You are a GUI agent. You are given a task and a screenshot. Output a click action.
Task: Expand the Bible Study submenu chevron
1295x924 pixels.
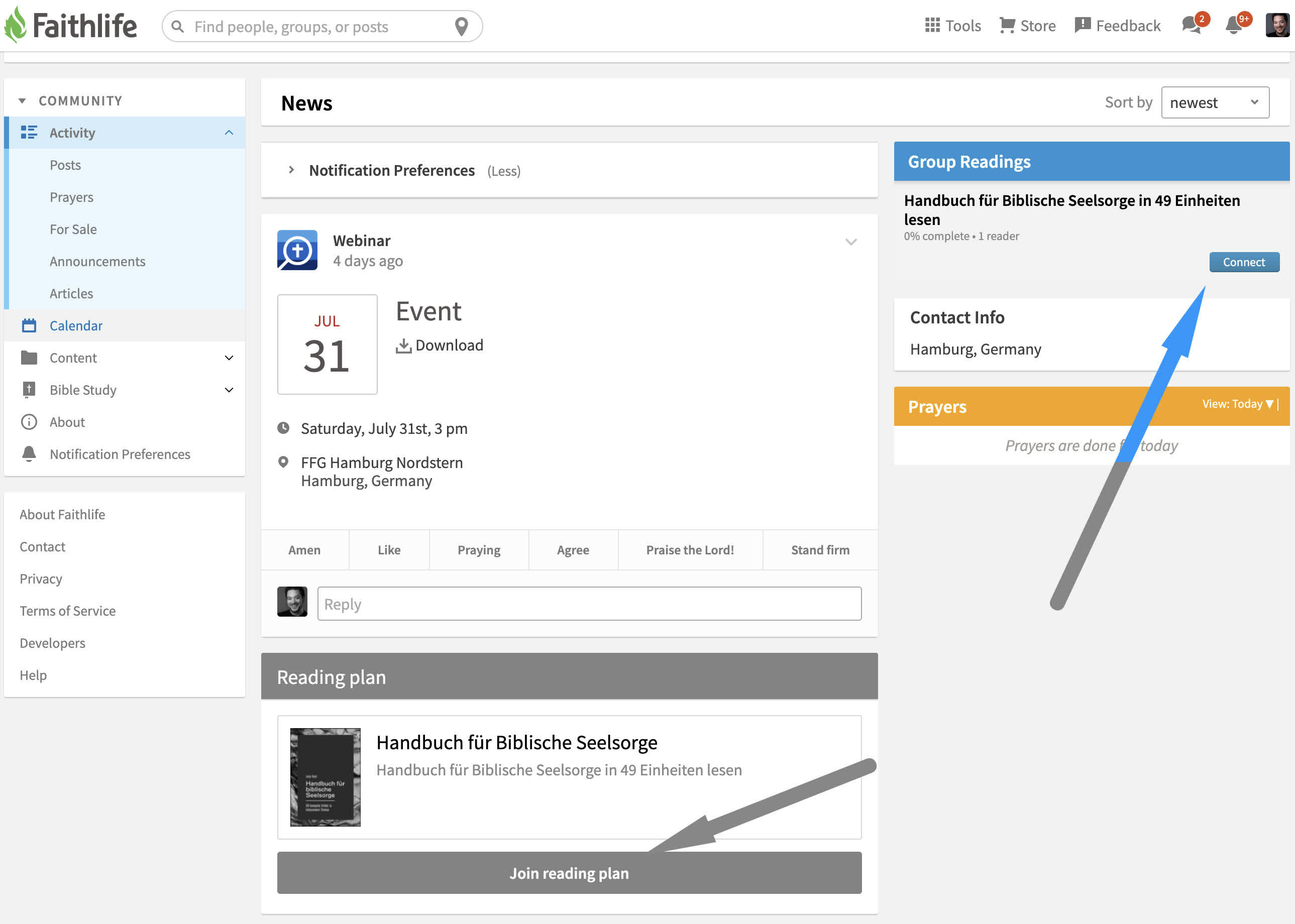229,390
